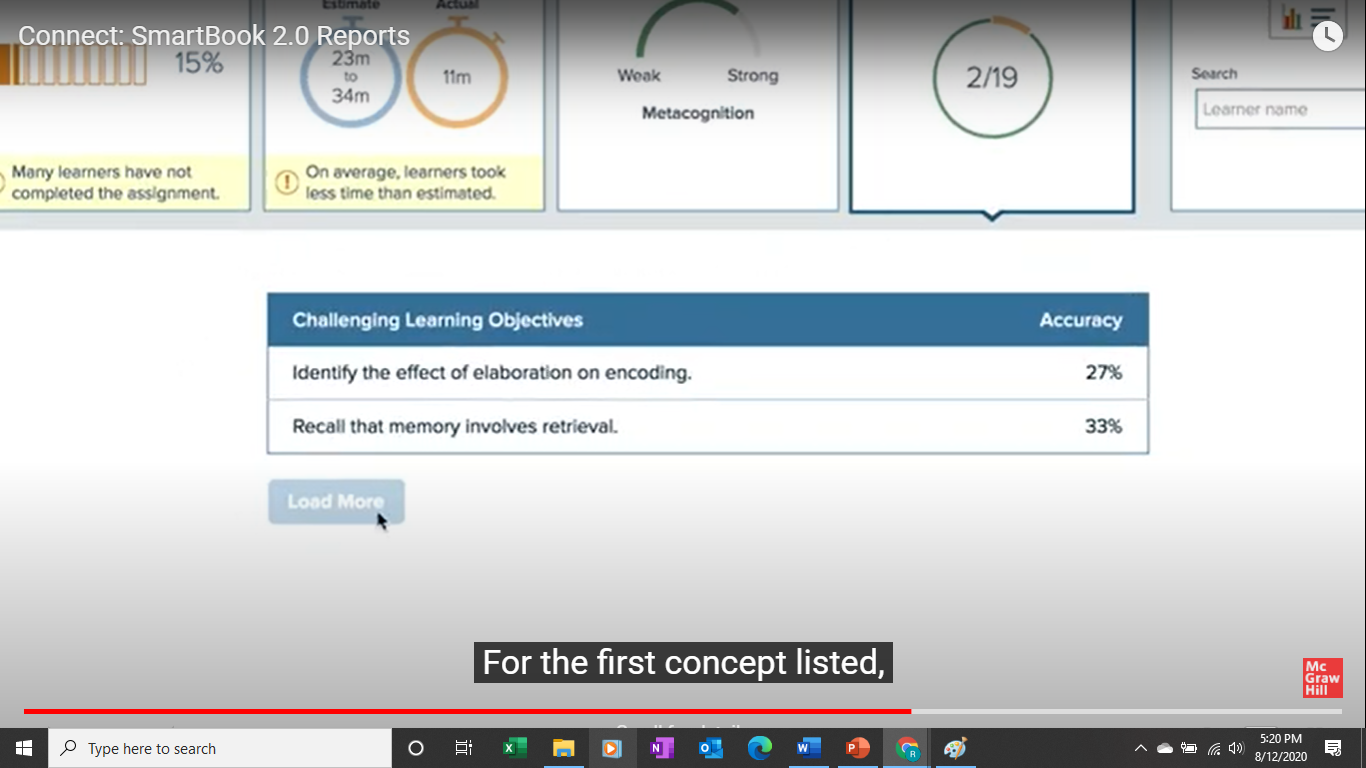Click the 27% accuracy value

coord(1103,373)
